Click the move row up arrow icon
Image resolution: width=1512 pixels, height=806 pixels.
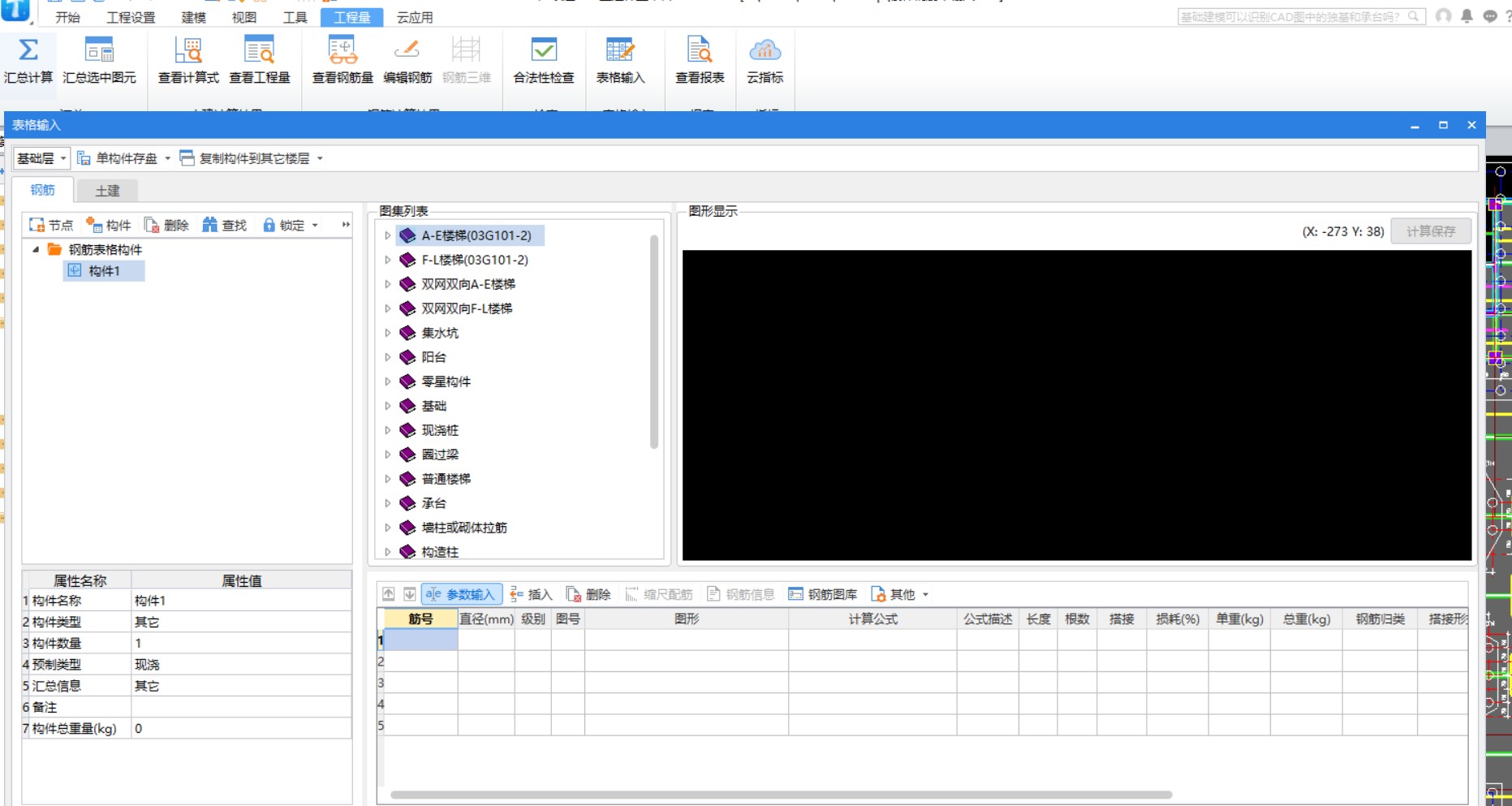click(x=389, y=594)
